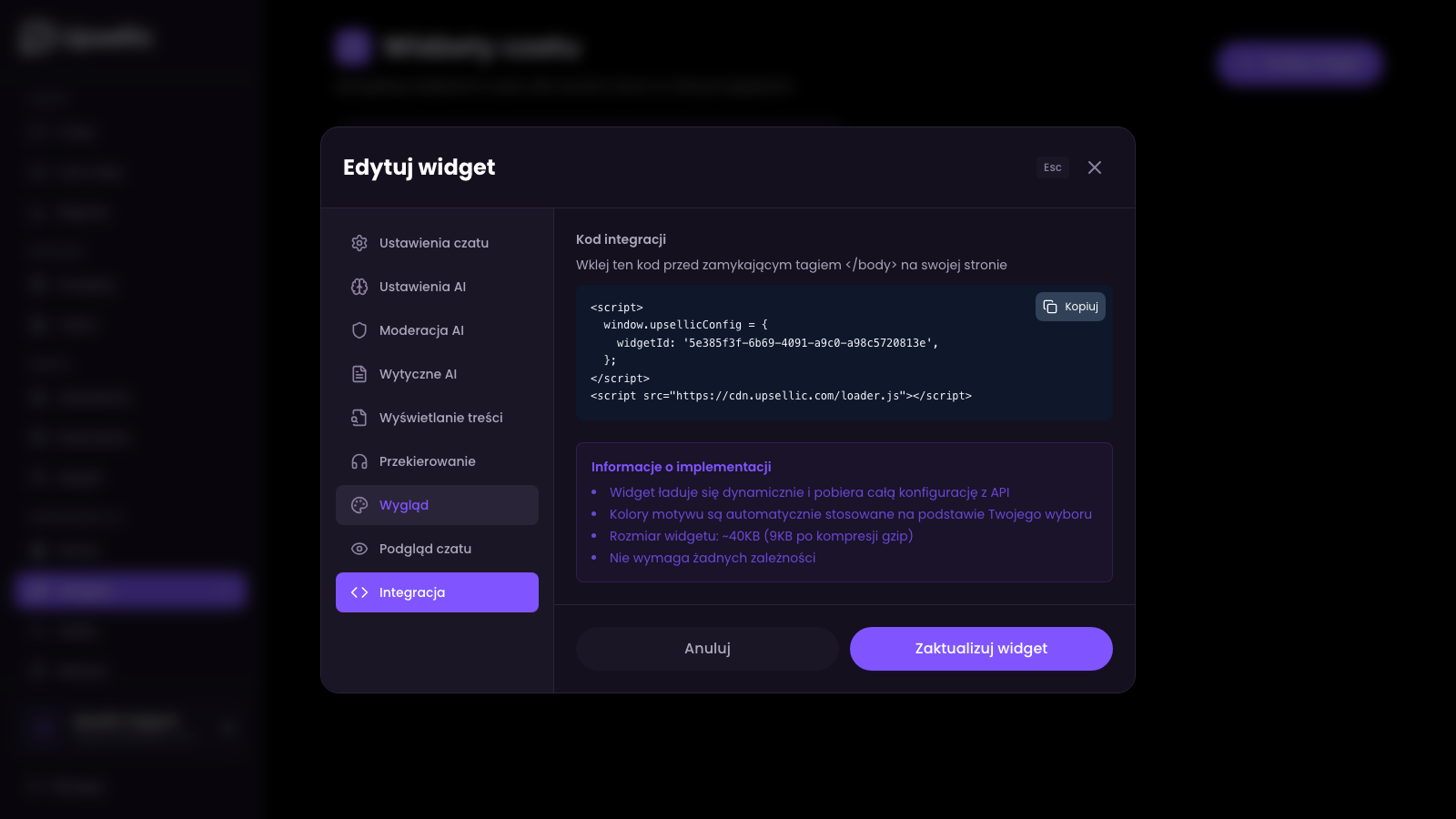The image size is (1456, 819).
Task: Select the highlighted item in the left sidebar
Action: click(128, 591)
